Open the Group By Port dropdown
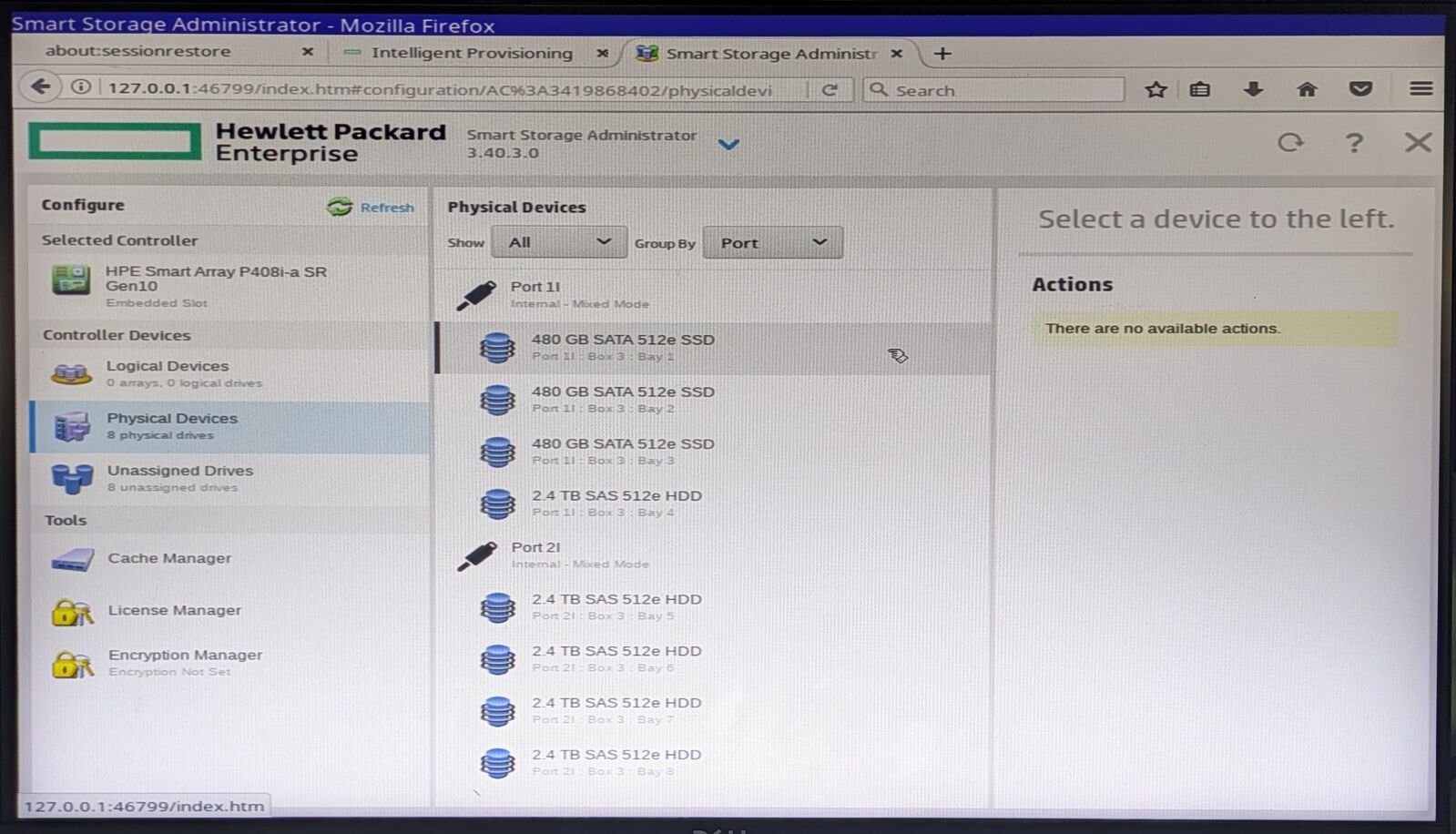 coord(772,243)
